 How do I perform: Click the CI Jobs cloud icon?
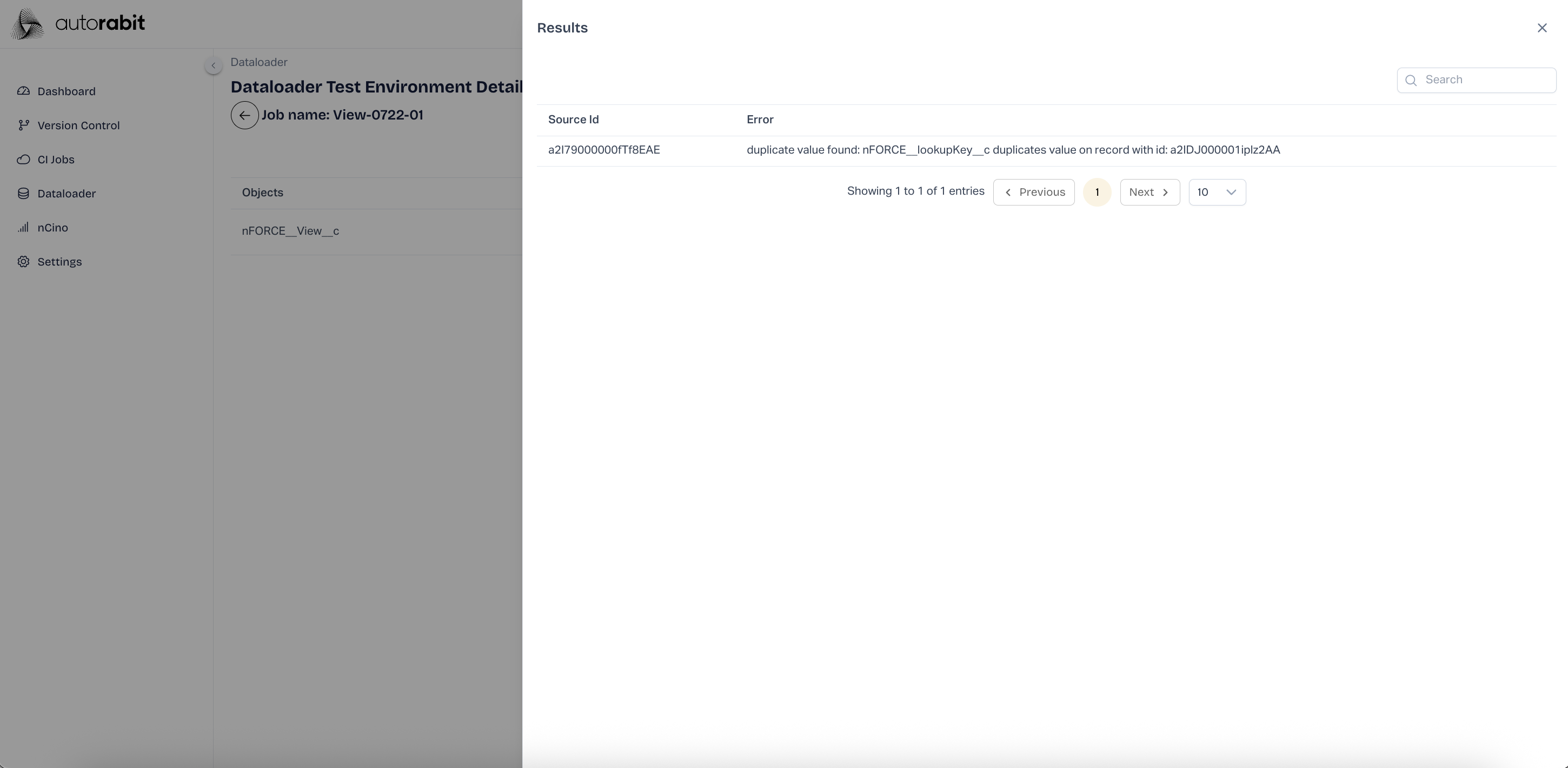[x=23, y=160]
